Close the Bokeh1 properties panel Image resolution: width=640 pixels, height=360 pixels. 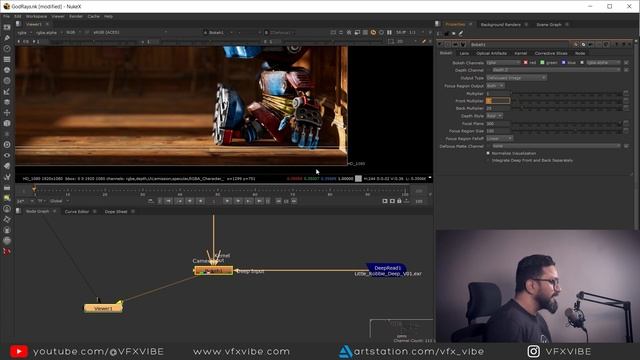coord(630,44)
